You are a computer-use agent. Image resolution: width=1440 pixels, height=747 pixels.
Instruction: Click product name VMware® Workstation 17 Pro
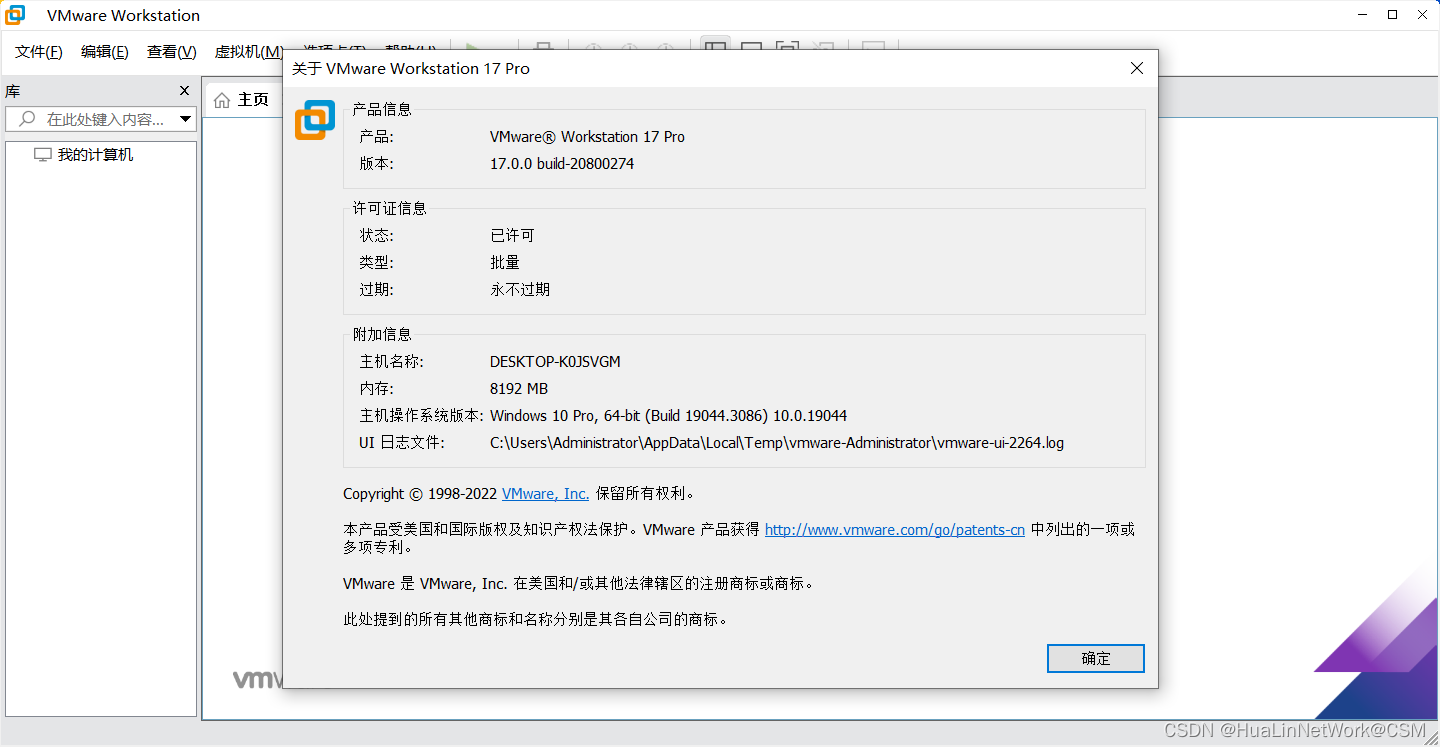point(587,137)
